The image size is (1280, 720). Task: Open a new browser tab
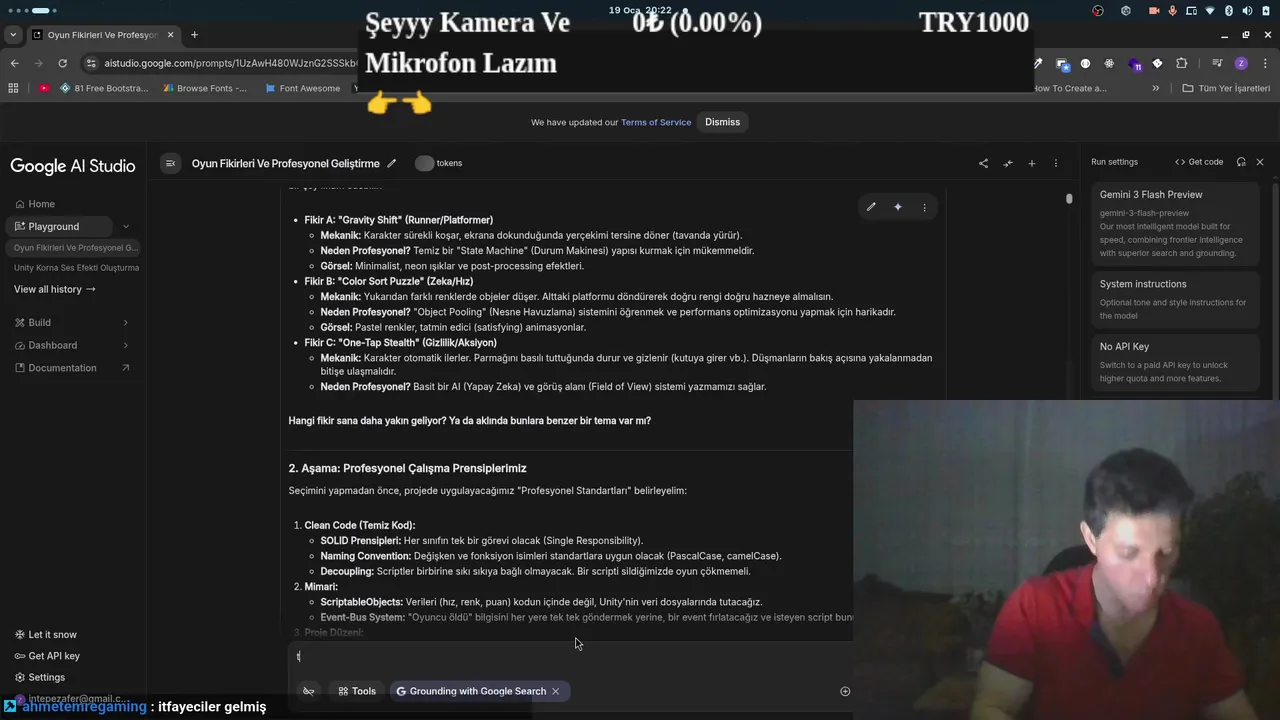pos(195,35)
